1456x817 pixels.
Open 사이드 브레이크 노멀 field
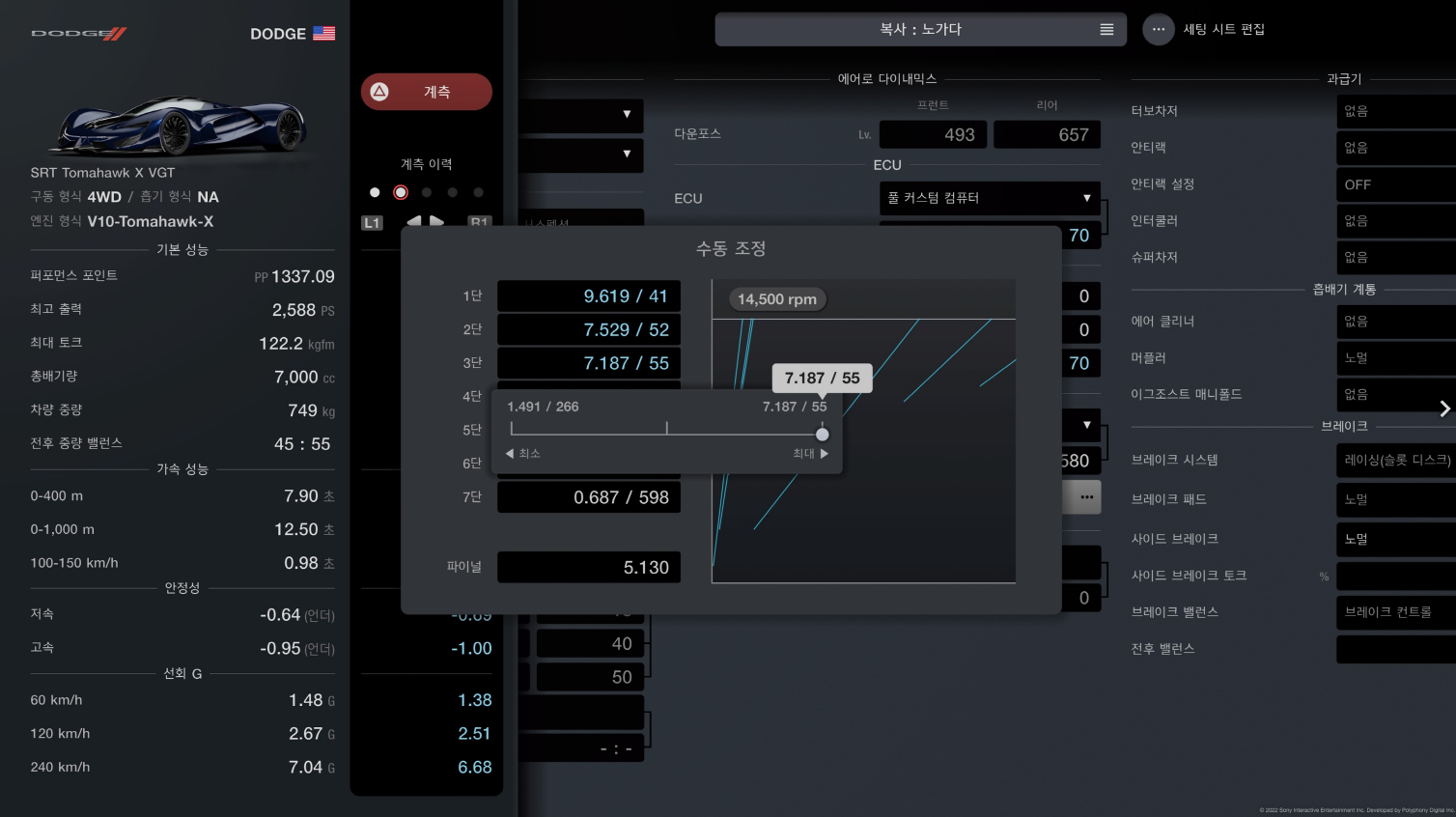(x=1396, y=539)
